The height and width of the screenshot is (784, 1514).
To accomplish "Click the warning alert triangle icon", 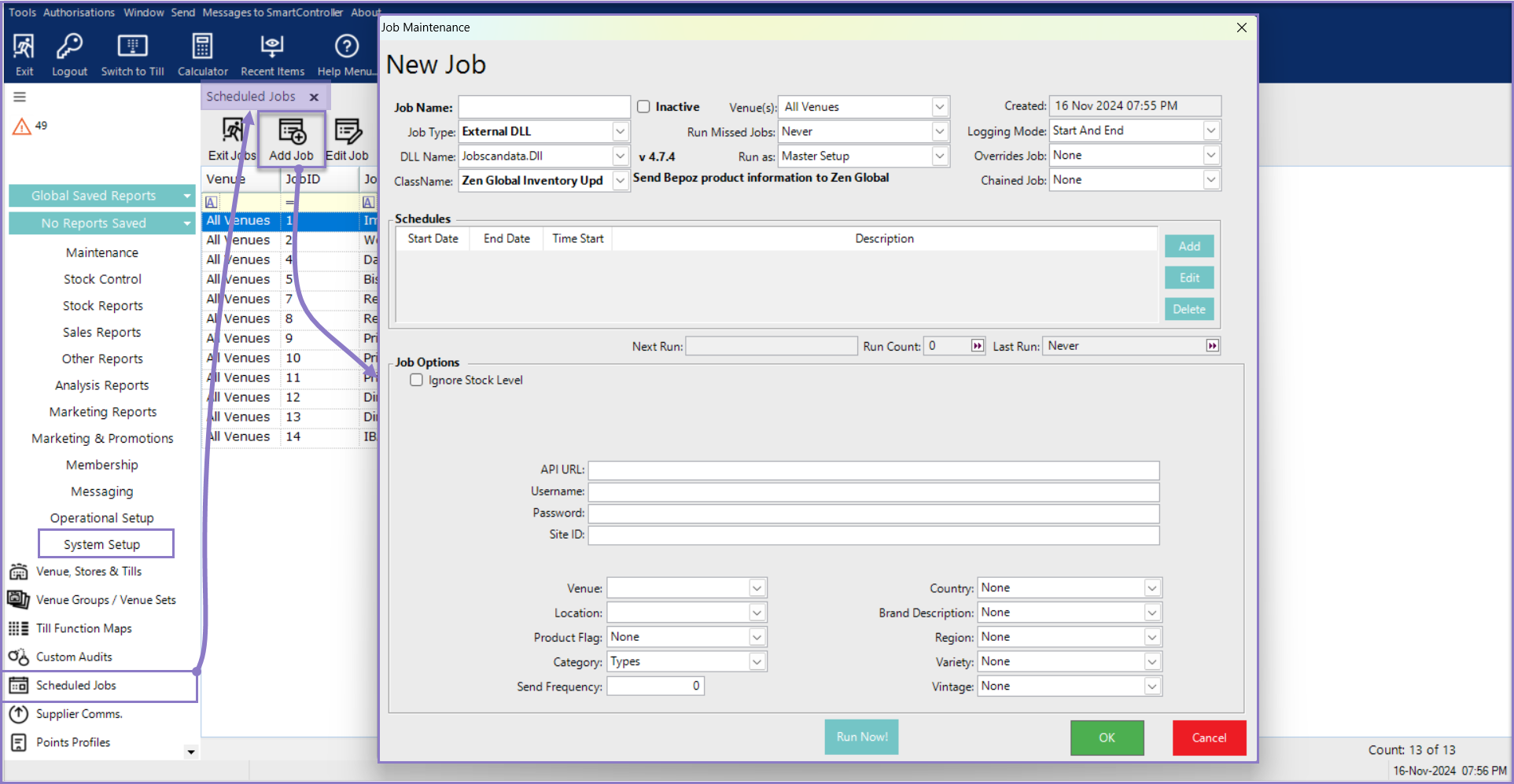I will point(21,126).
